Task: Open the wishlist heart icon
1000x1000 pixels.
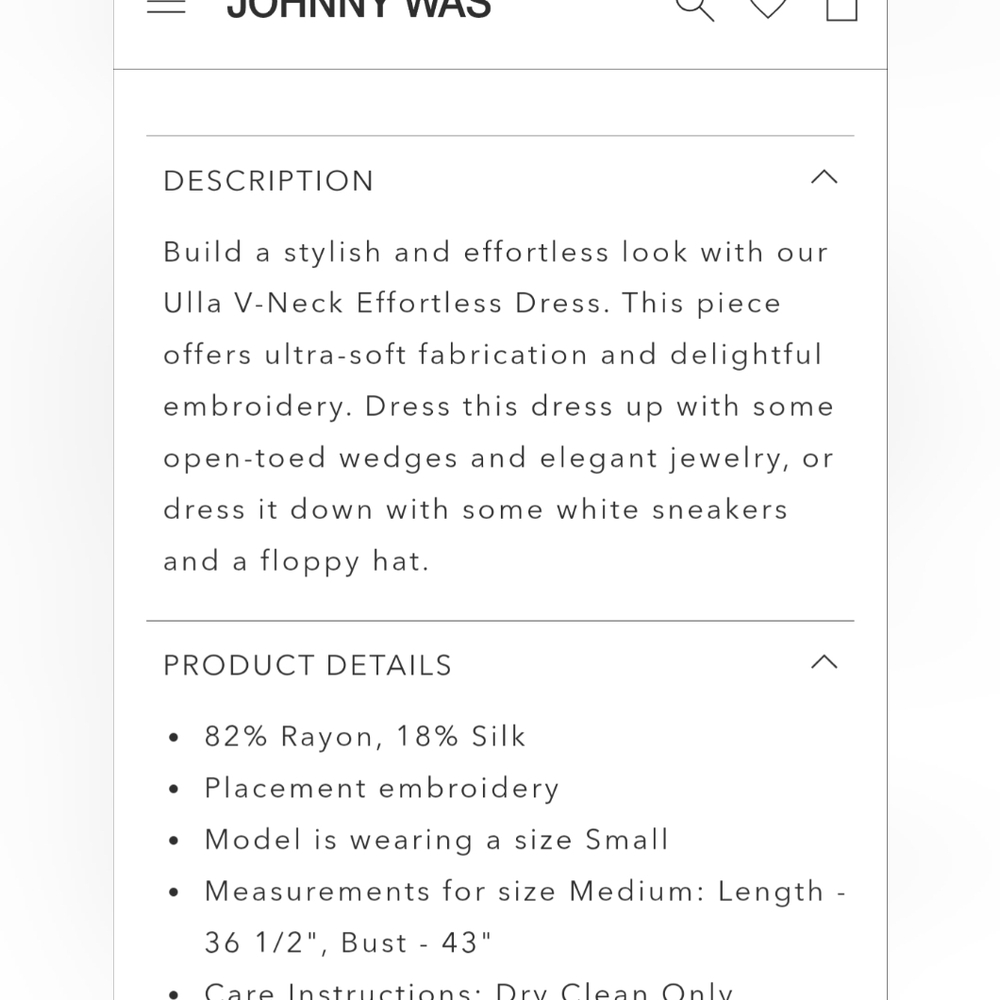Action: 768,8
